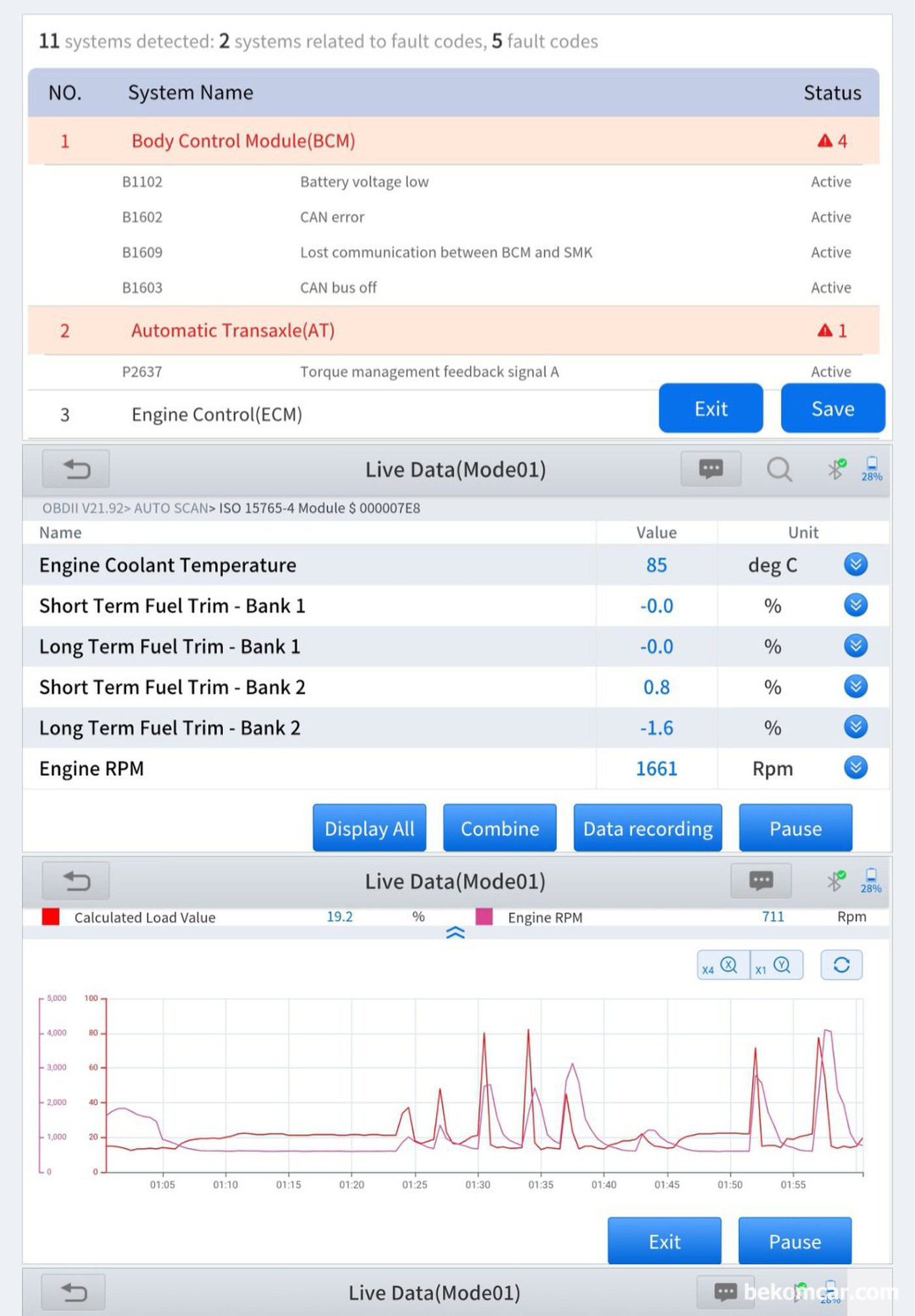
Task: Click the X1 vertical zoom icon
Action: (776, 966)
